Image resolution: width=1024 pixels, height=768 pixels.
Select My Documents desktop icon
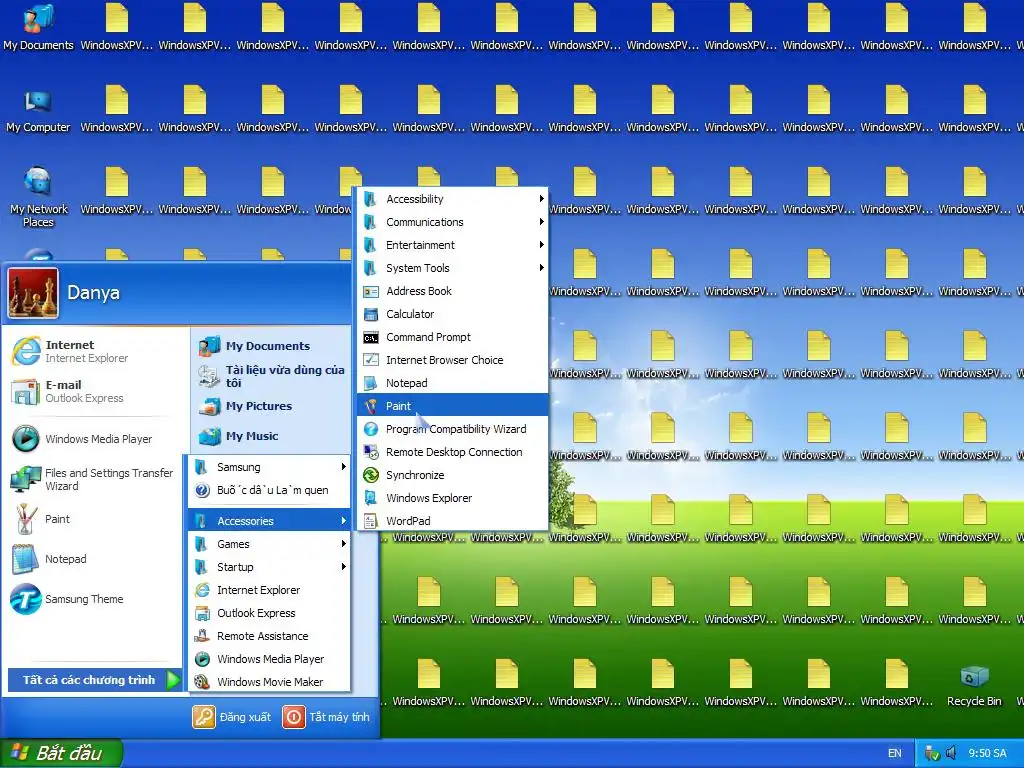point(38,28)
